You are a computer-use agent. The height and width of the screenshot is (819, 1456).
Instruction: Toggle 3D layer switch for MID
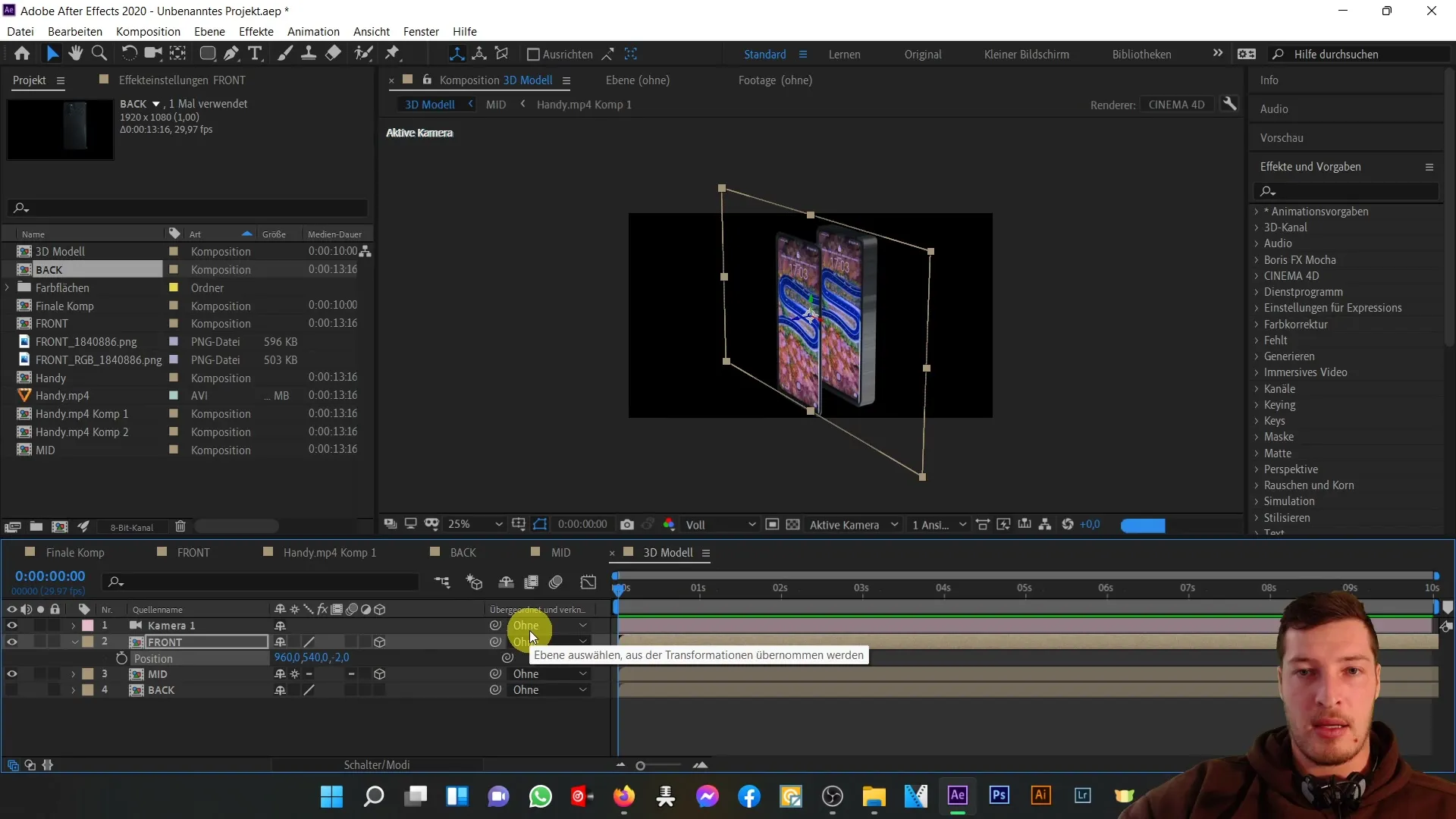coord(380,674)
